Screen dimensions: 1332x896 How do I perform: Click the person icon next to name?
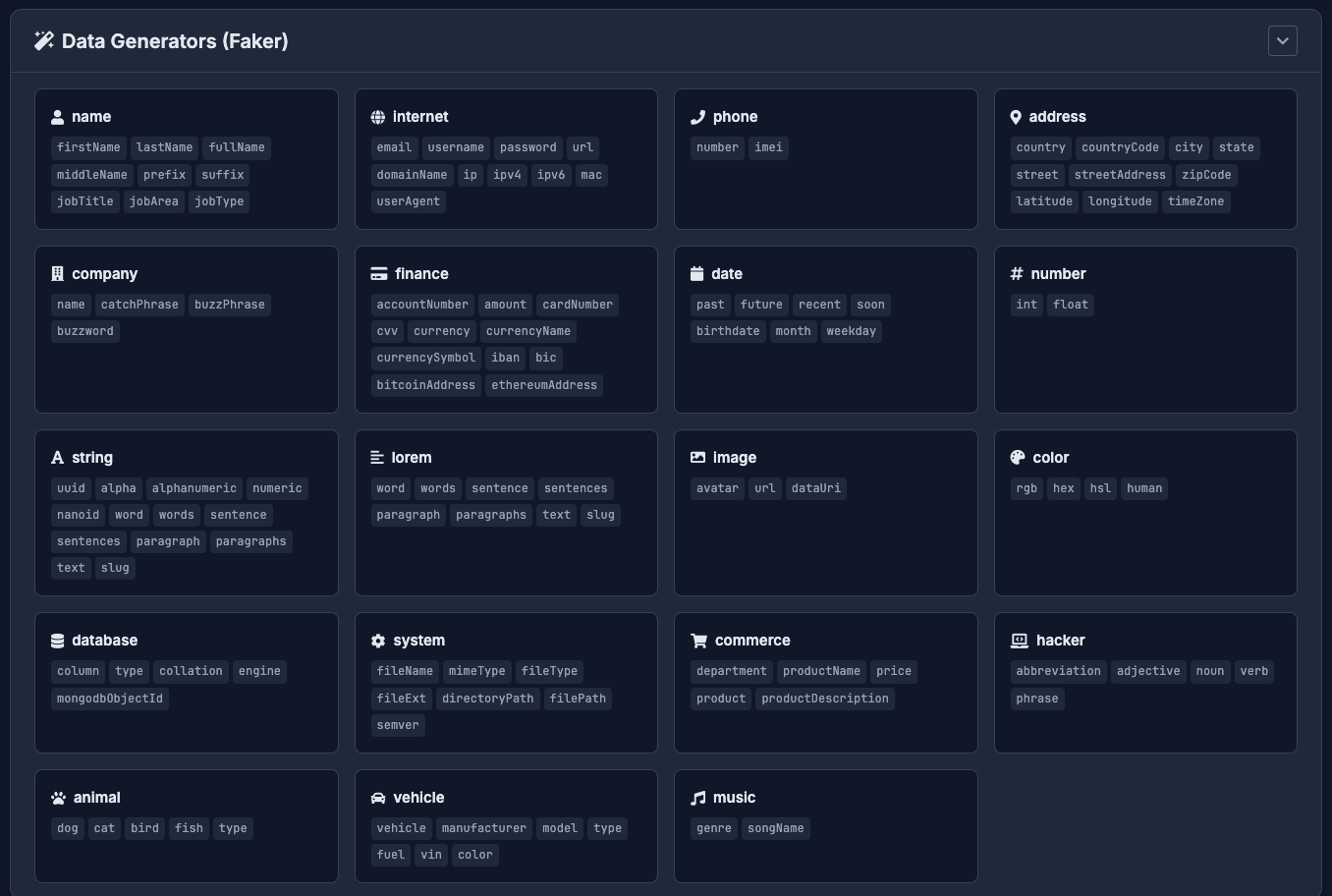[x=58, y=116]
